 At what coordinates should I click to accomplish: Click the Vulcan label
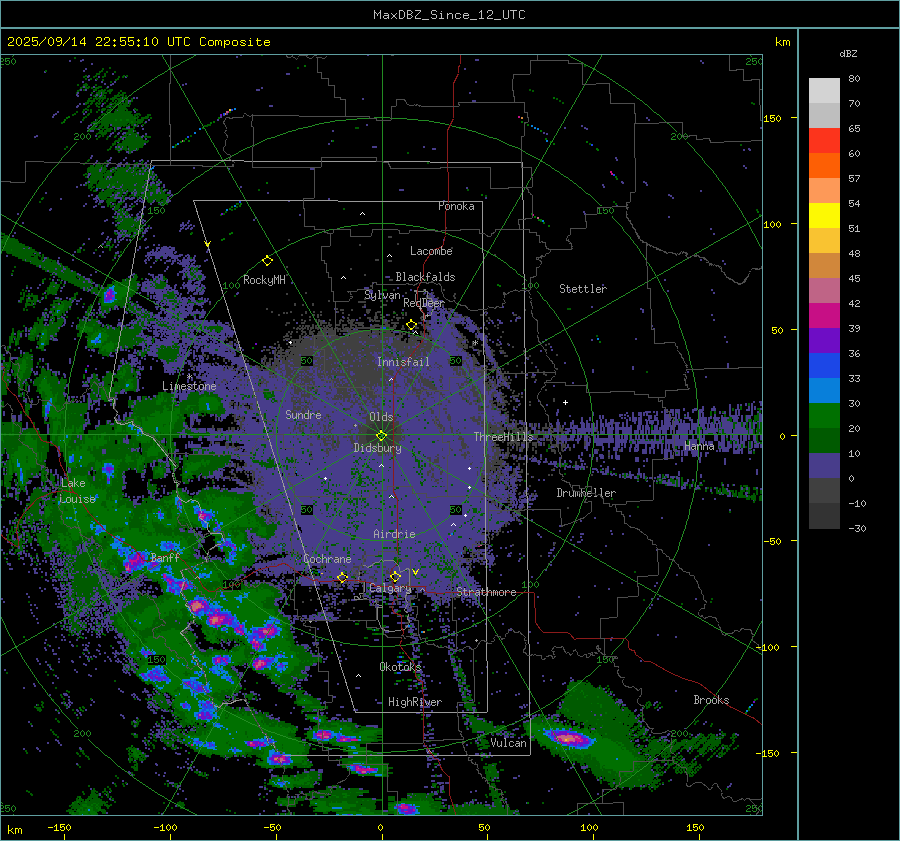click(508, 743)
